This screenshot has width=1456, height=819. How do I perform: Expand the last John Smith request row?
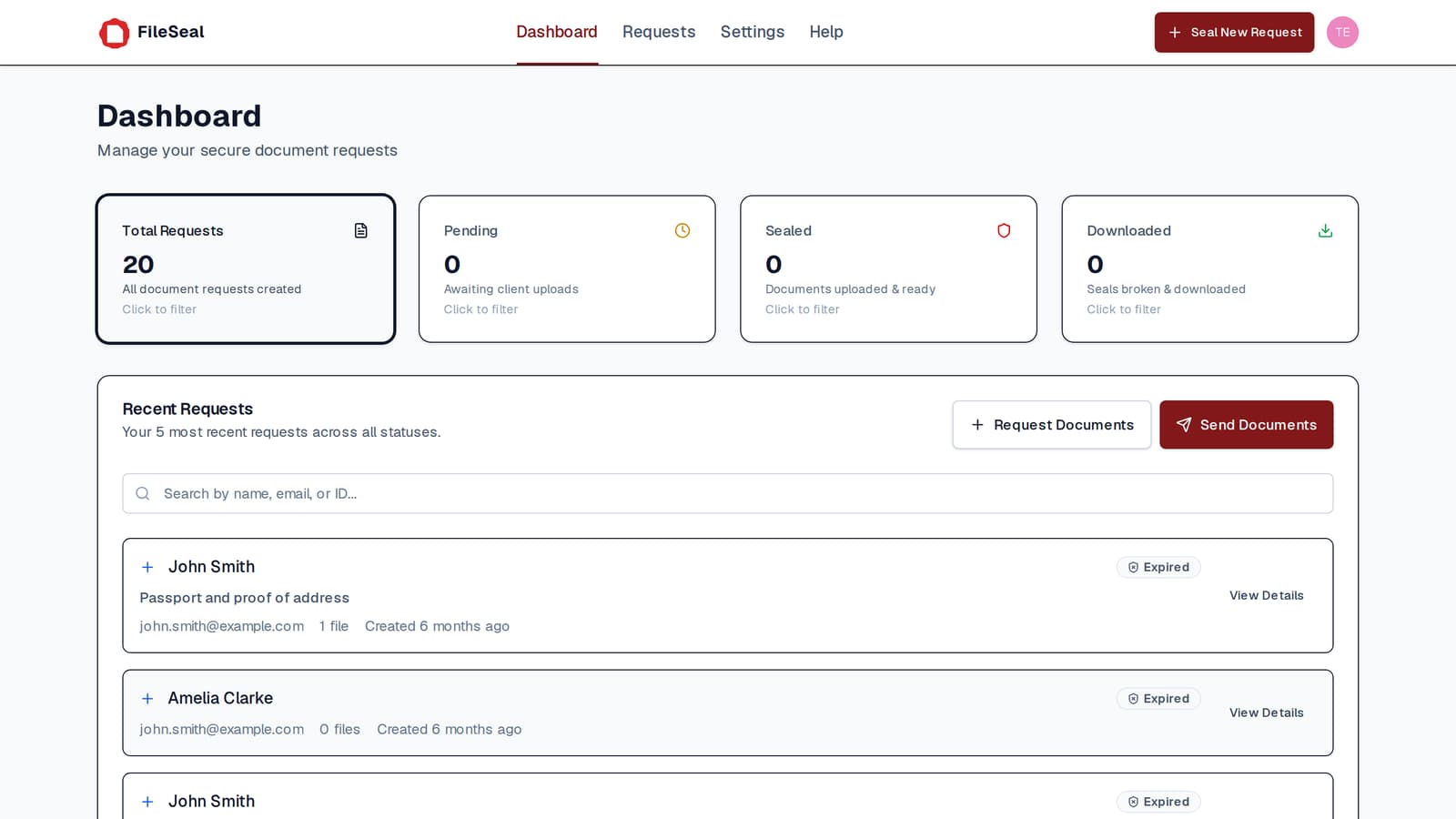click(x=147, y=802)
